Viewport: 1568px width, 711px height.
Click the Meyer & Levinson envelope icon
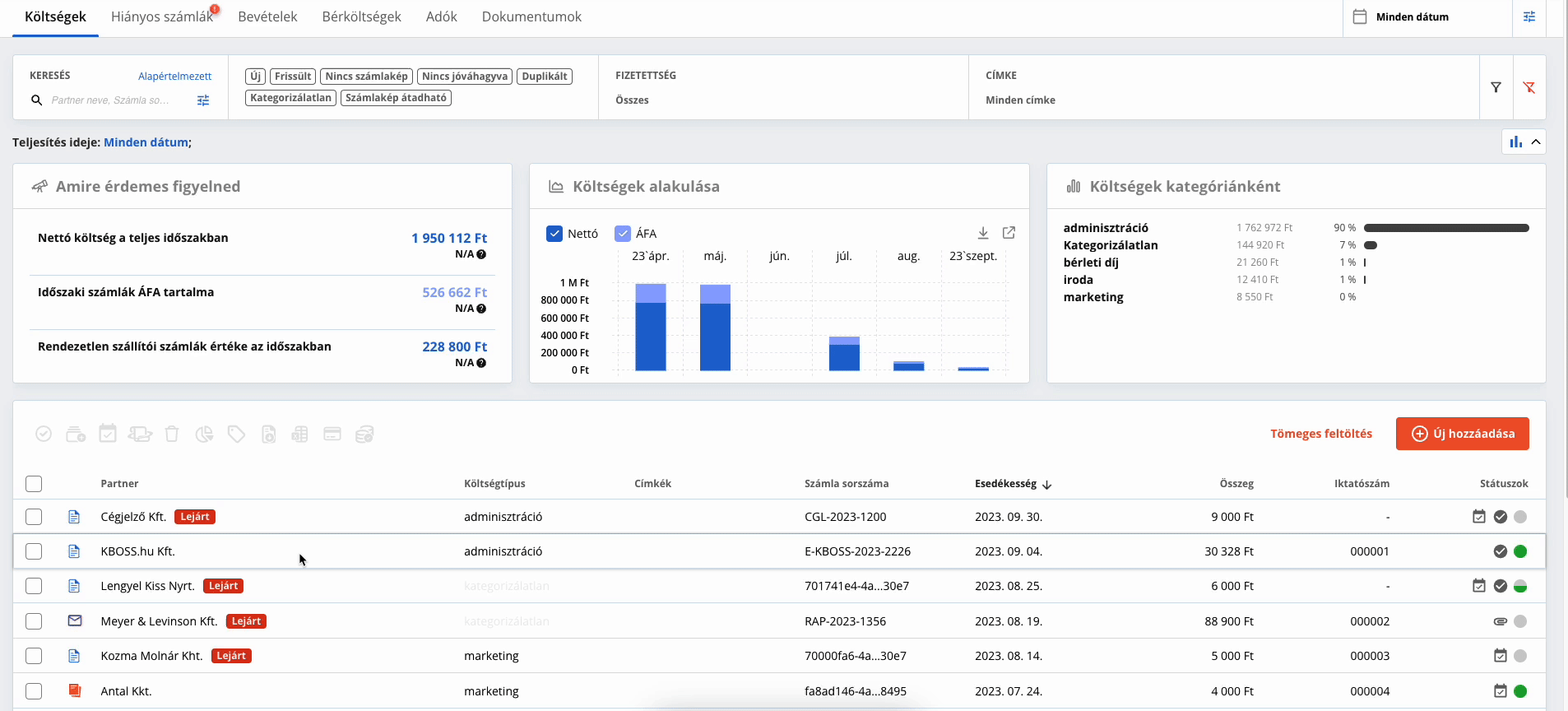tap(75, 620)
